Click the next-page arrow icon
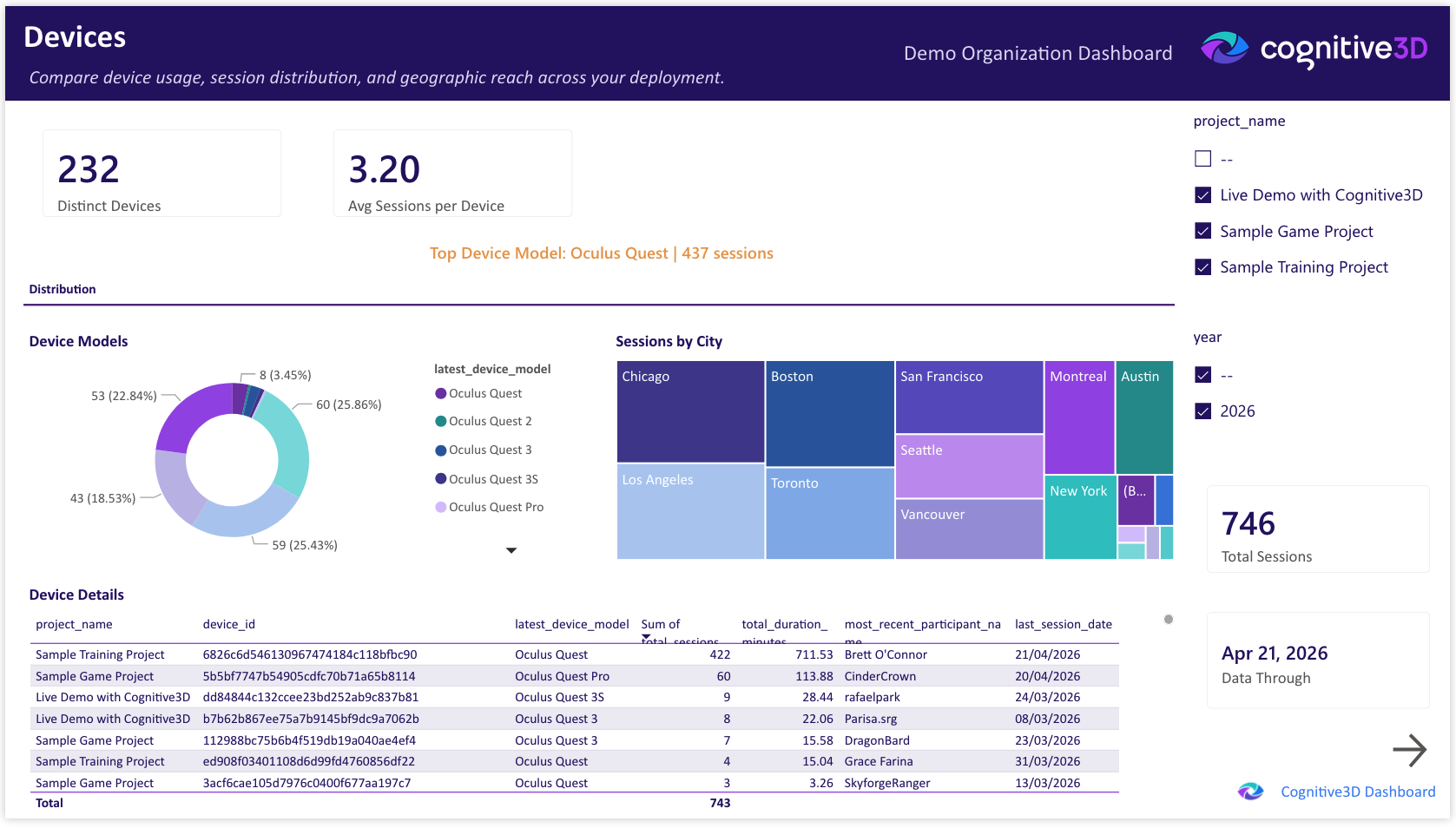 pyautogui.click(x=1412, y=750)
